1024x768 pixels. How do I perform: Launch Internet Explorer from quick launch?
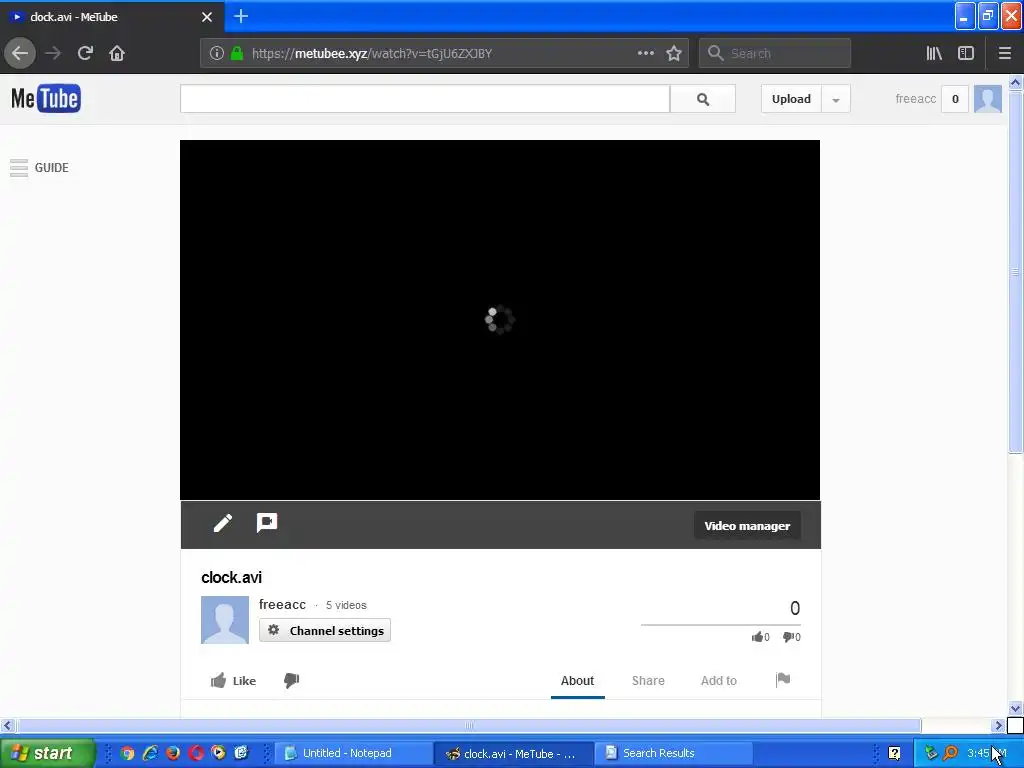click(150, 753)
